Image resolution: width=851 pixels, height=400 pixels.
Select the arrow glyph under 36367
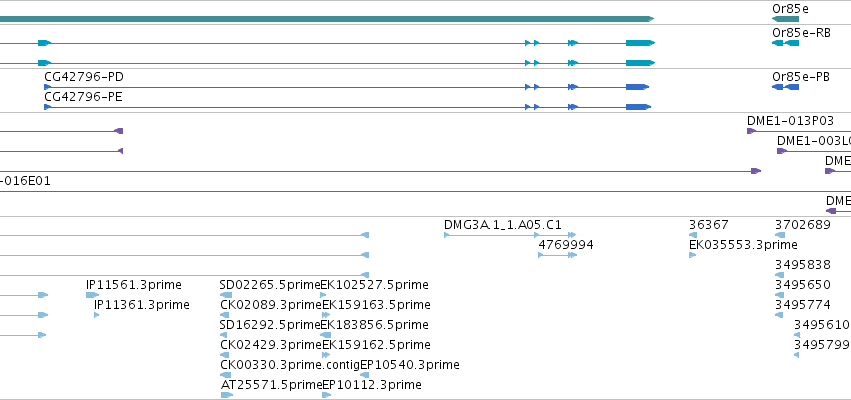click(693, 234)
